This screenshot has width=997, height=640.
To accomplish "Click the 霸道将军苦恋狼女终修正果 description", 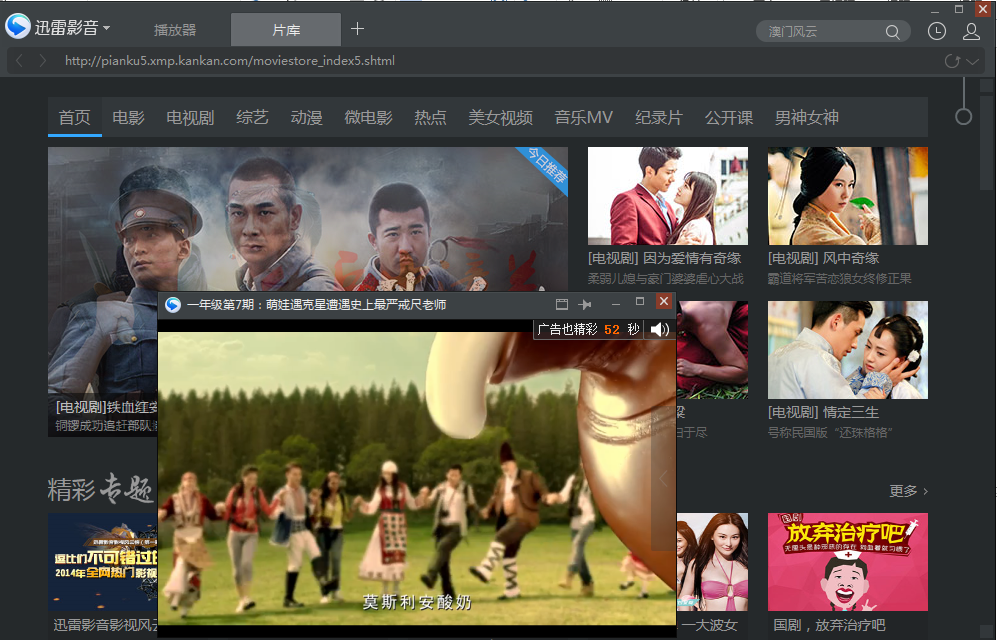I will pos(839,279).
